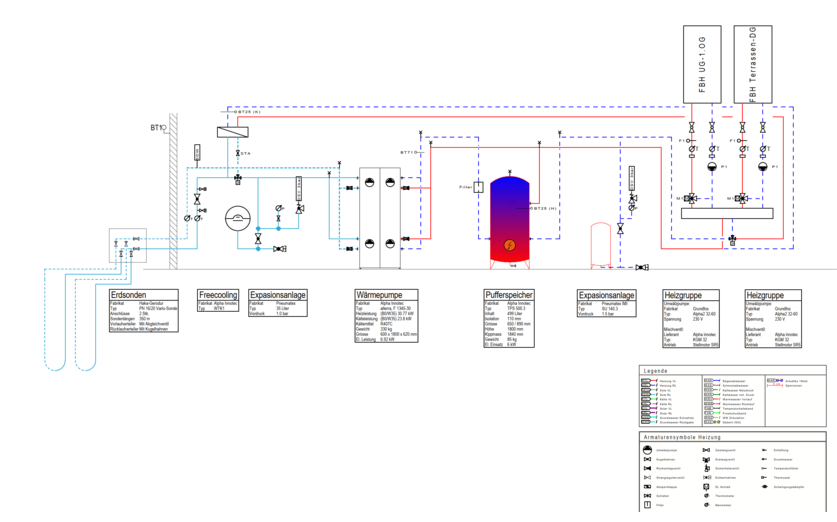This screenshot has height=522, width=837.
Task: Select the Entlüftung legend symbol
Action: [764, 450]
